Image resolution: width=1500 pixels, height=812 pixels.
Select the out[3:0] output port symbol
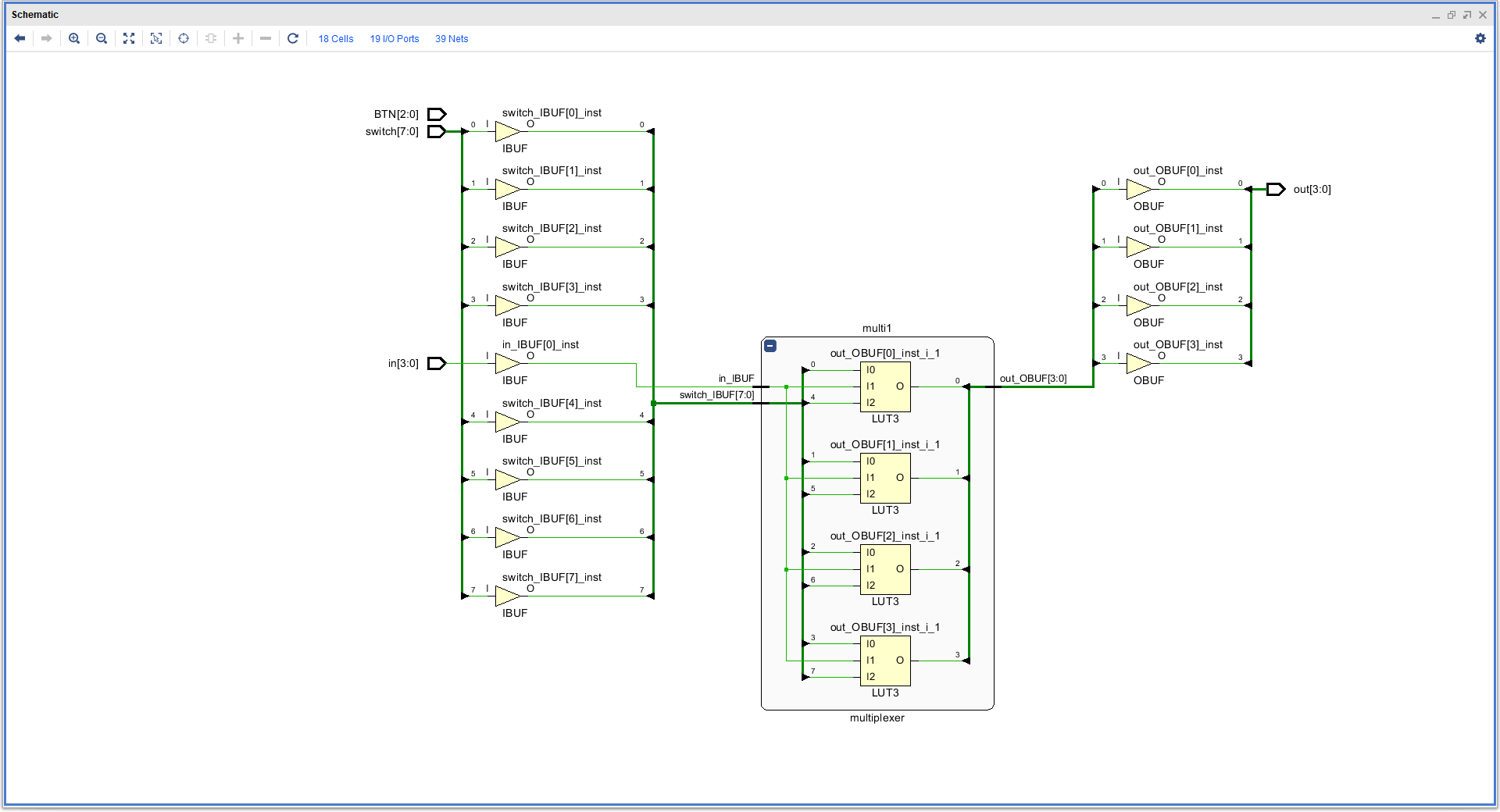pos(1276,189)
